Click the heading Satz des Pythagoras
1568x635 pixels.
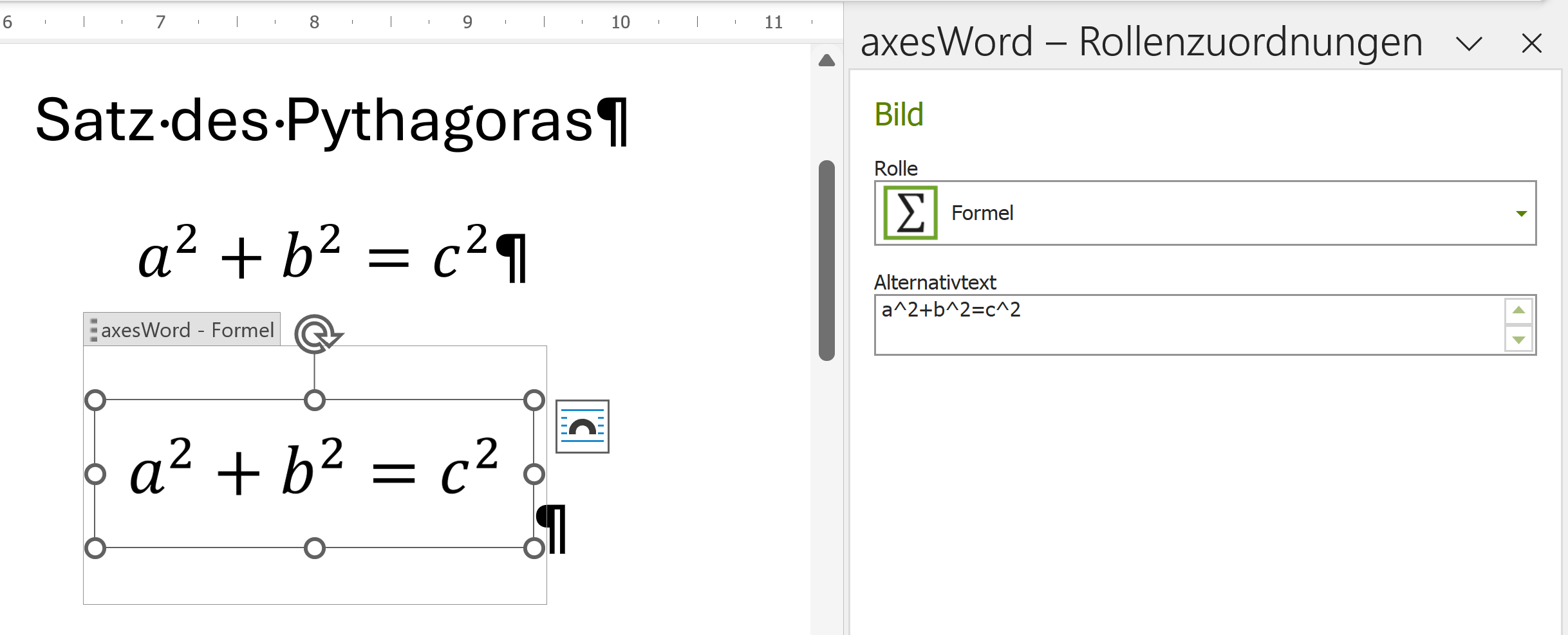coord(331,121)
